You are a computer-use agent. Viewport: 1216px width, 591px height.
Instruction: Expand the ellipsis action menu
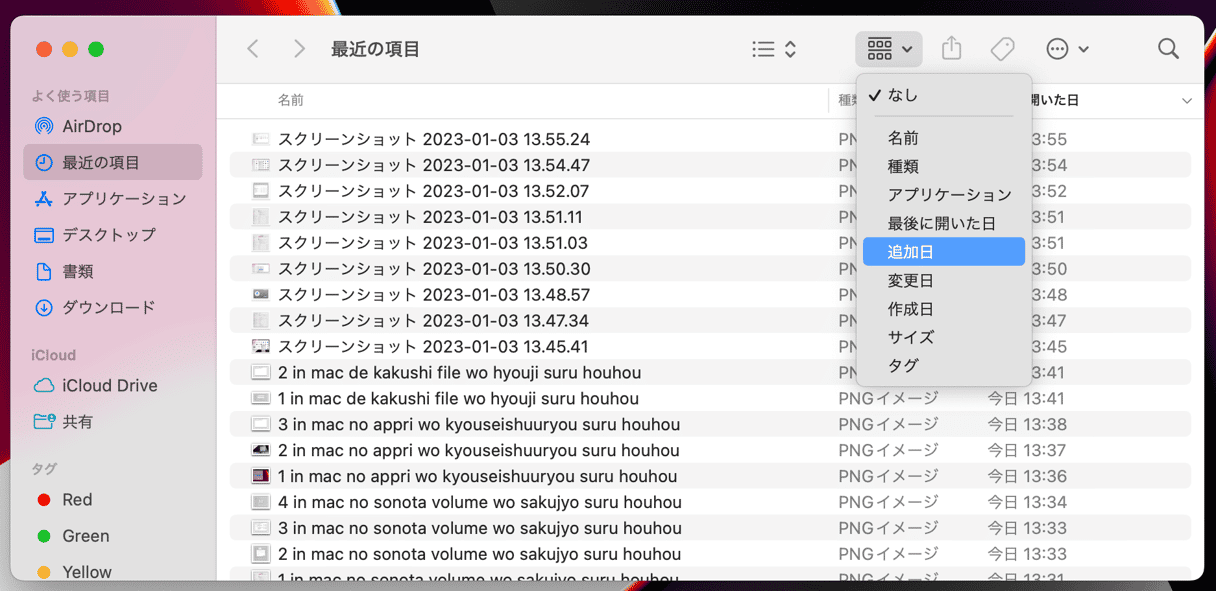coord(1067,49)
